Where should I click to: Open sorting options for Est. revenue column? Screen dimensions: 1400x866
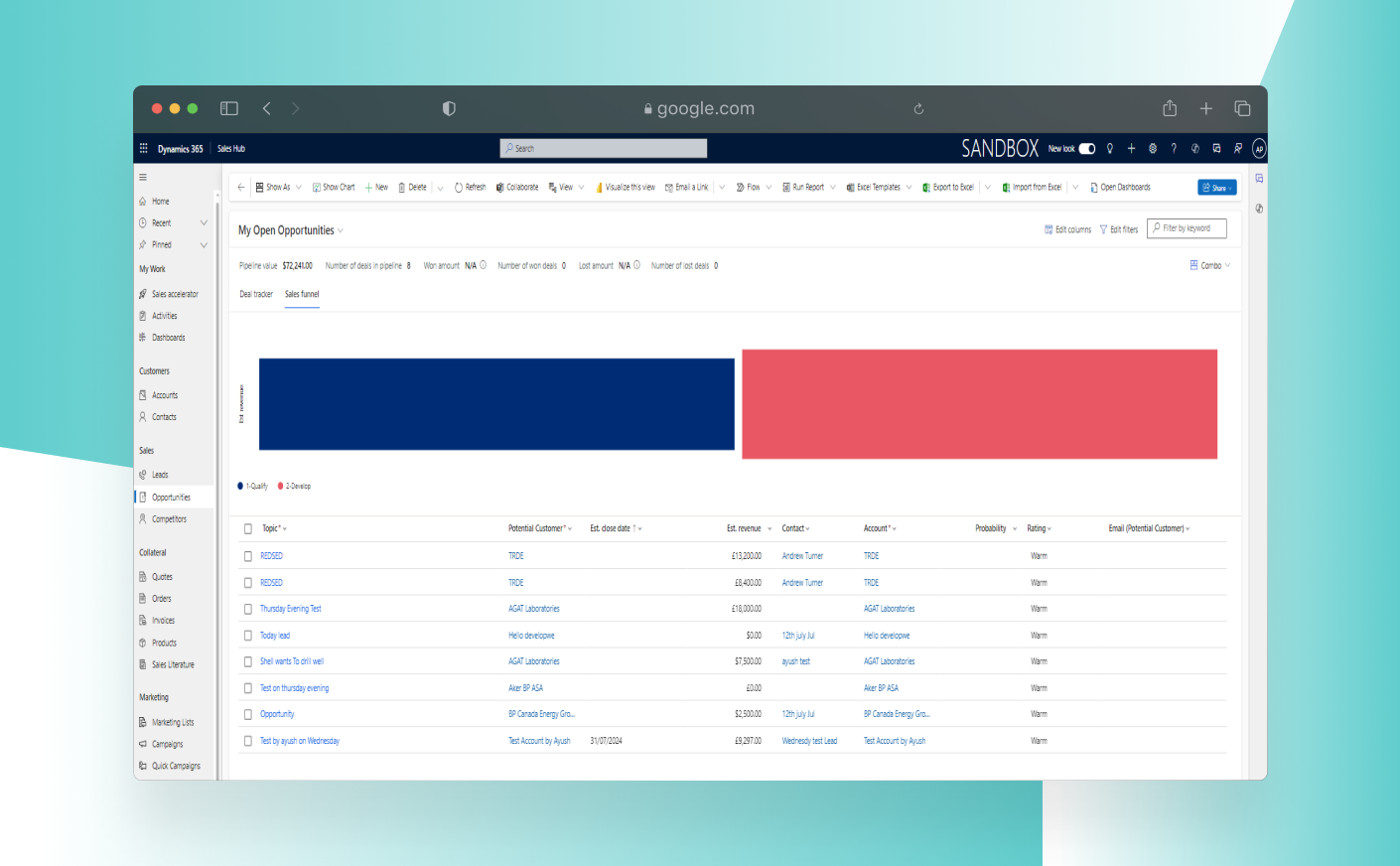[x=770, y=528]
